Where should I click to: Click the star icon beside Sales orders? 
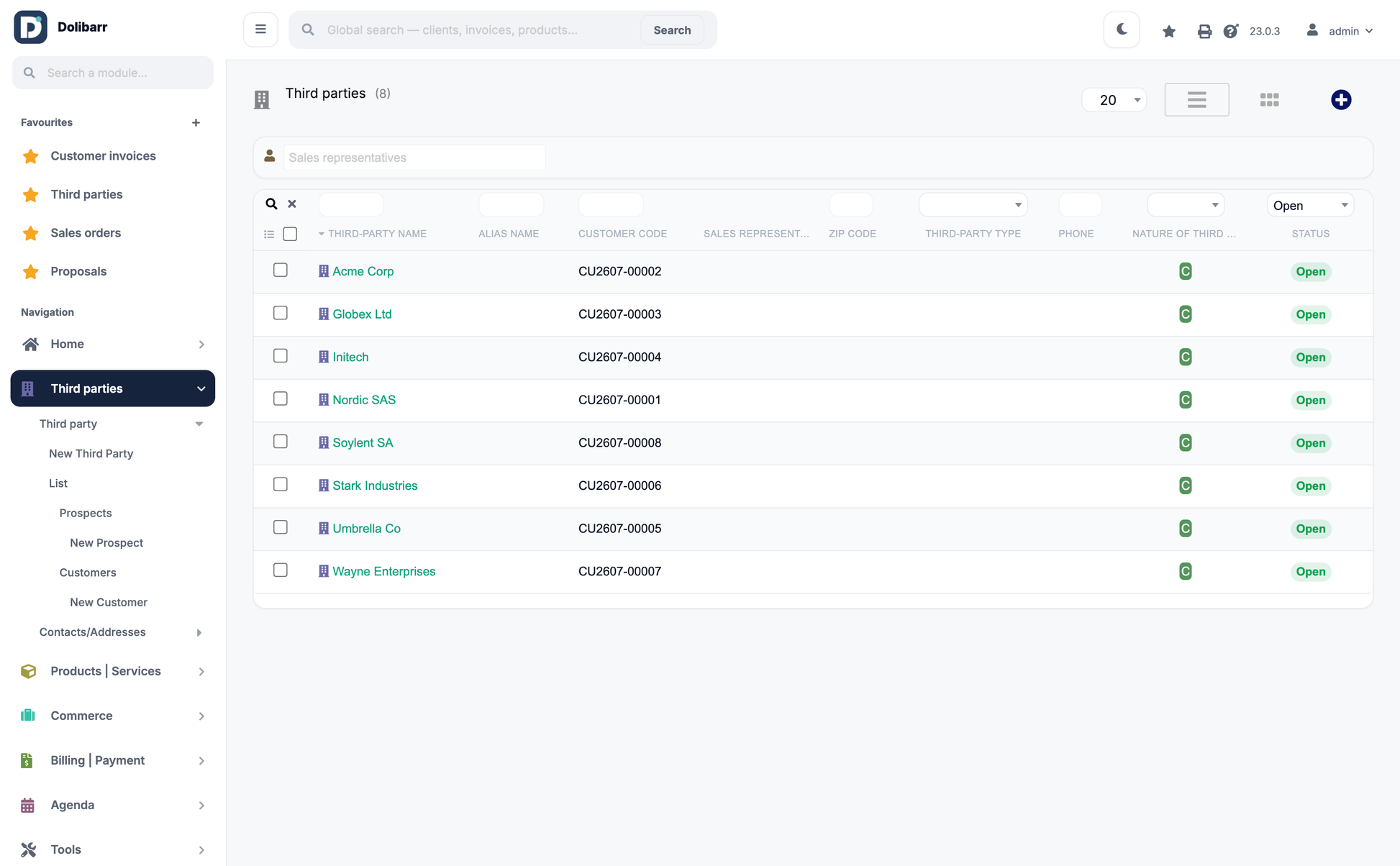(30, 233)
